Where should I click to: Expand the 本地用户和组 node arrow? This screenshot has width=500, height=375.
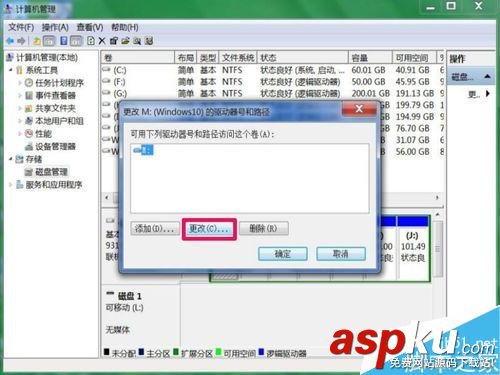tap(20, 121)
